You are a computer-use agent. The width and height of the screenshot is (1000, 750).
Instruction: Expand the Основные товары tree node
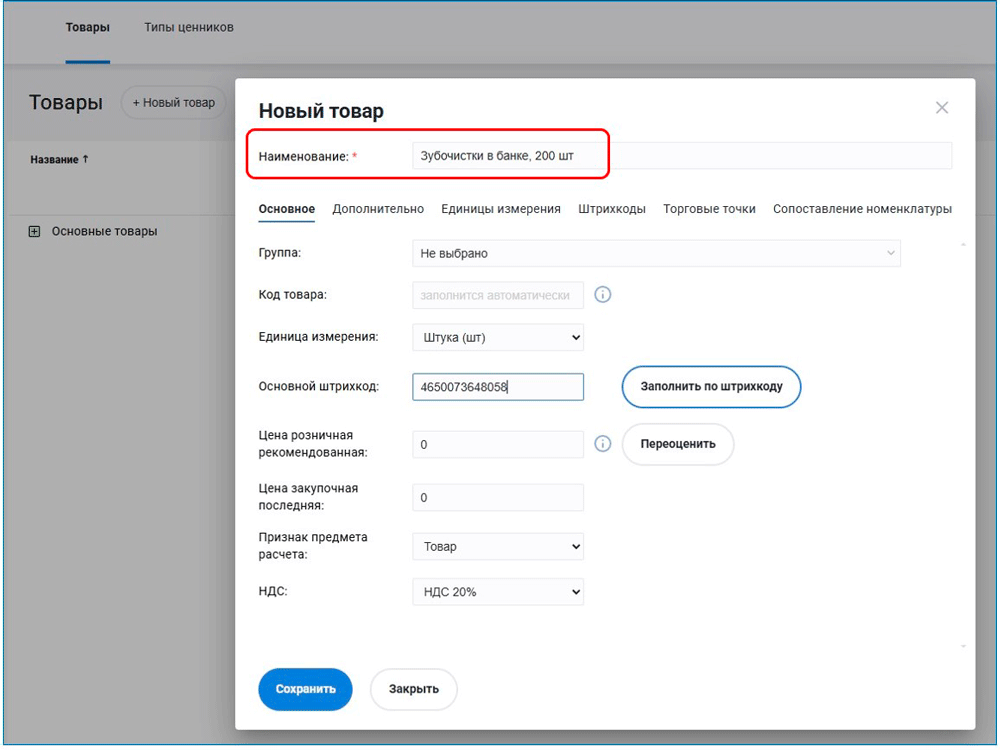[x=34, y=232]
